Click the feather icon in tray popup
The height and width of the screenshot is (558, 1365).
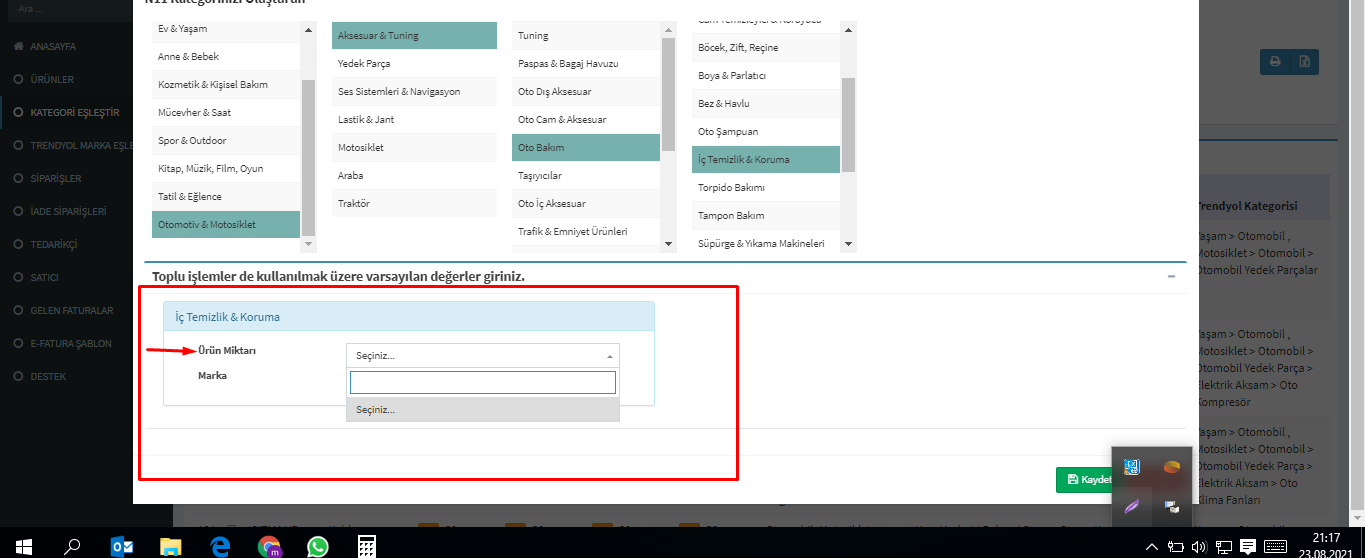(x=1132, y=506)
